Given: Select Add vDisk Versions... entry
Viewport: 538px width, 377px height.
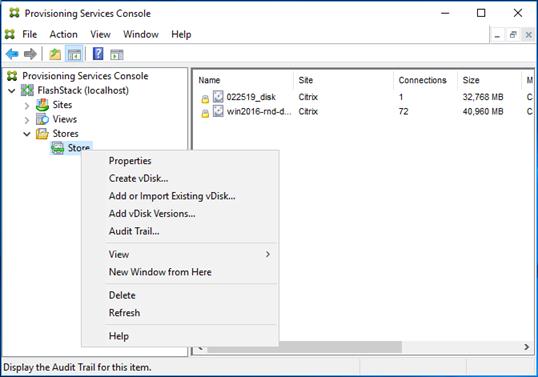Looking at the screenshot, I should pos(152,213).
